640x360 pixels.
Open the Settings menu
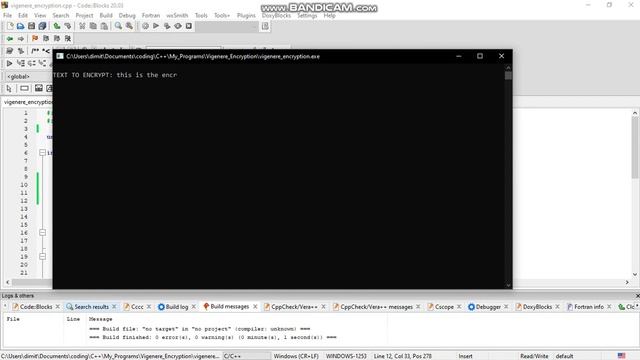307,16
